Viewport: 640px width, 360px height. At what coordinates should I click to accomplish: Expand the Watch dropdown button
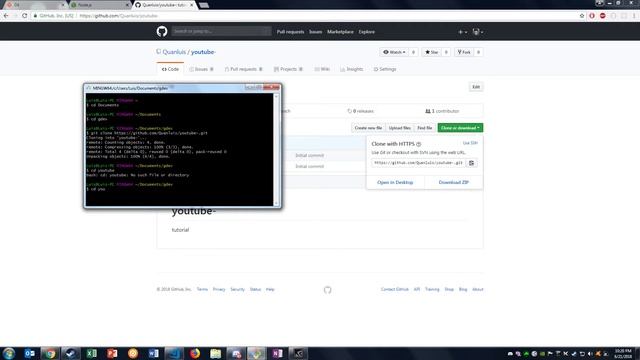click(x=394, y=52)
